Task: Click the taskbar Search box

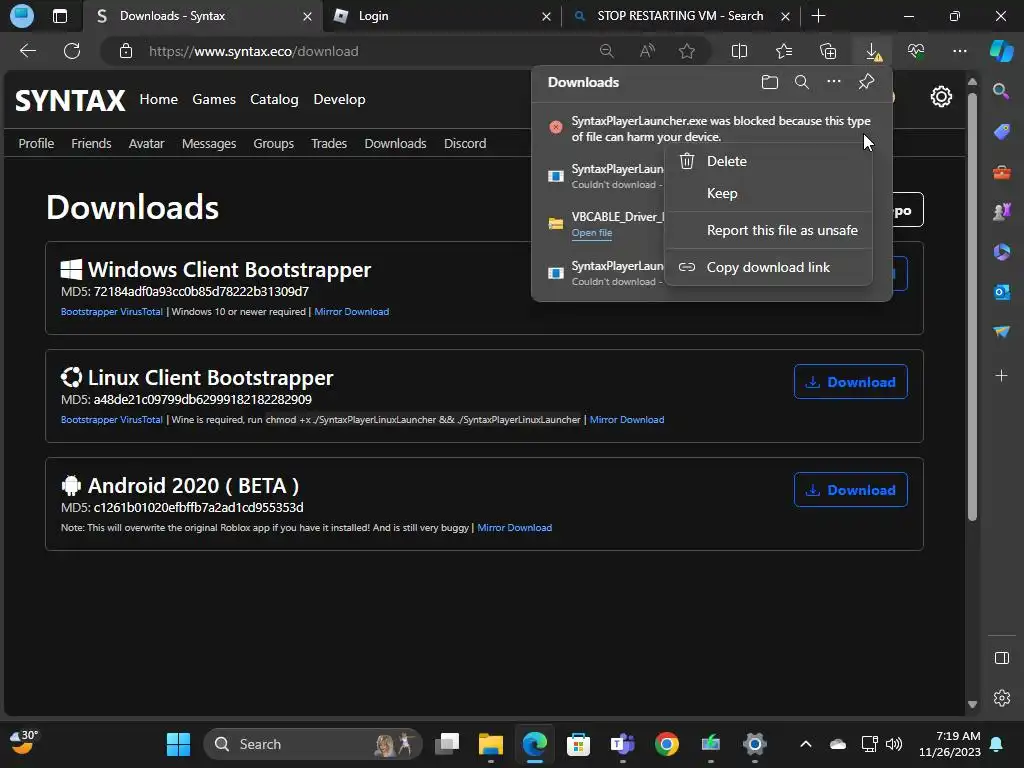Action: click(313, 744)
